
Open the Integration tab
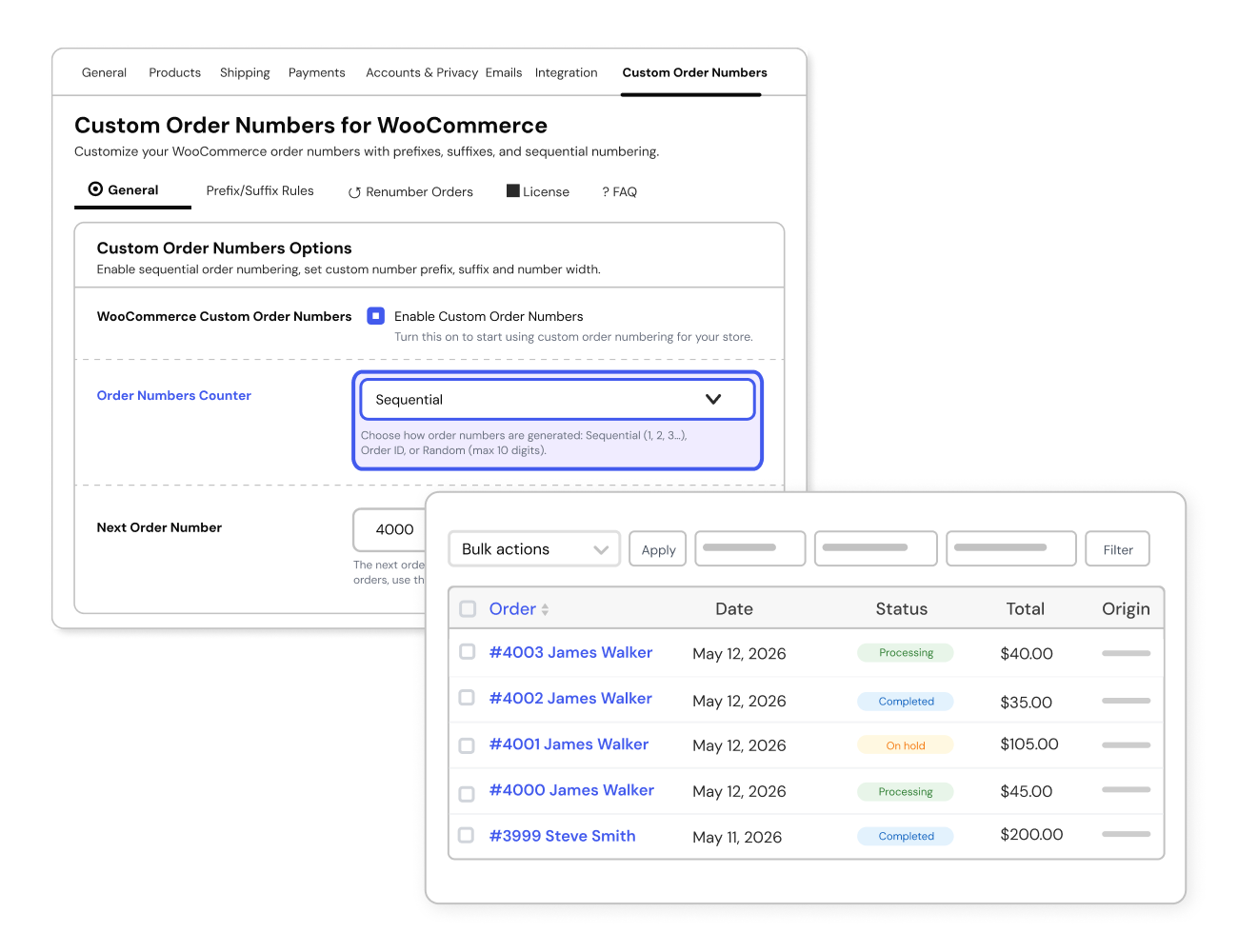(567, 72)
